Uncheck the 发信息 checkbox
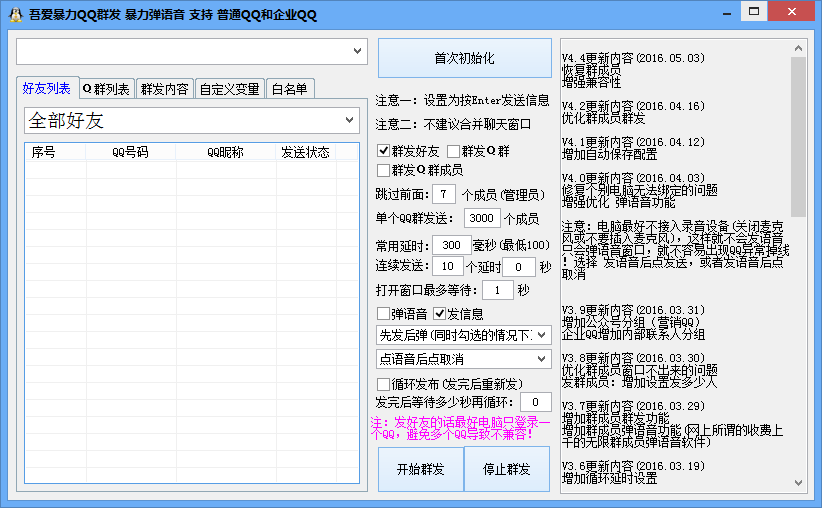This screenshot has height=508, width=822. point(439,314)
